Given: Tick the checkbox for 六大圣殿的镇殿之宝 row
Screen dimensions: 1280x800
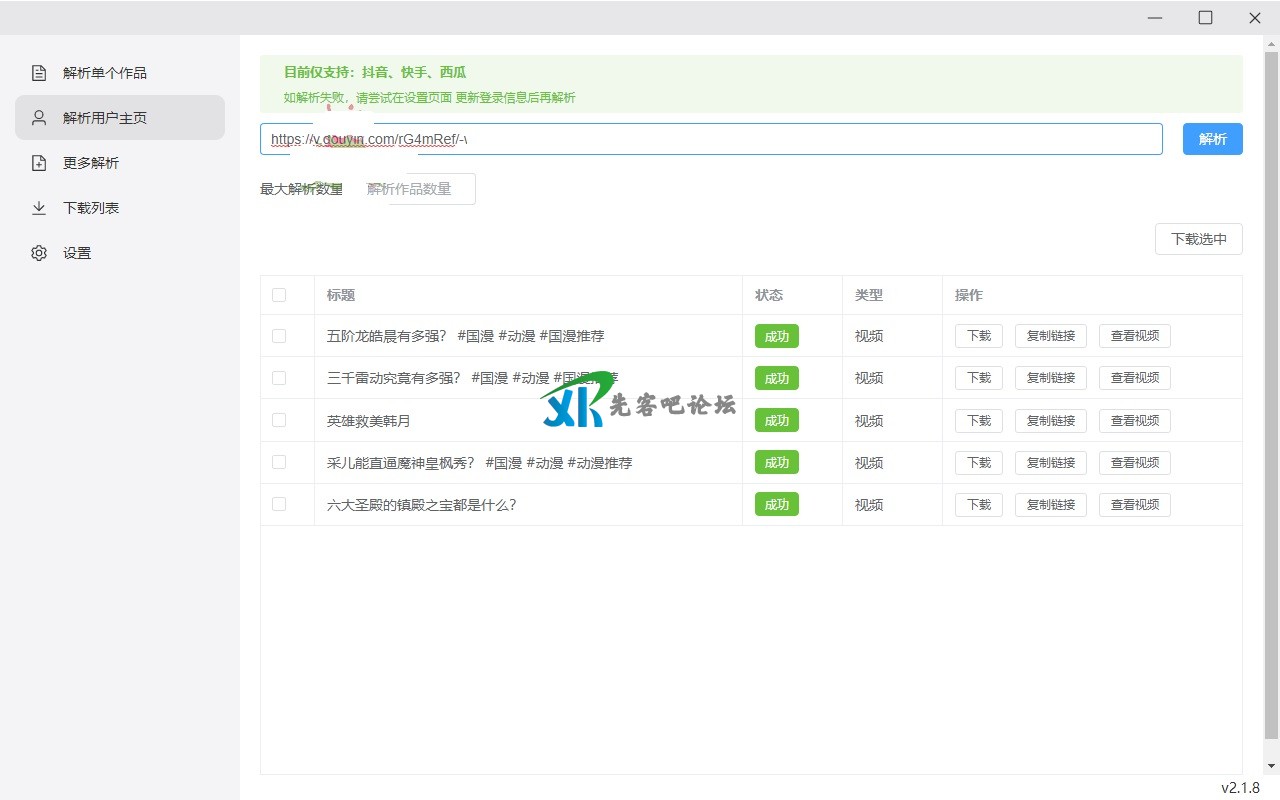Looking at the screenshot, I should coord(279,504).
